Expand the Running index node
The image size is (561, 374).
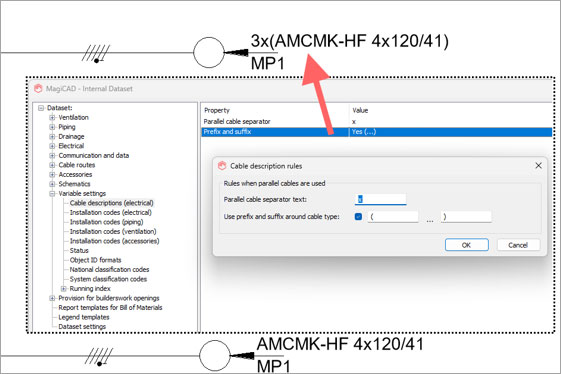coord(64,288)
